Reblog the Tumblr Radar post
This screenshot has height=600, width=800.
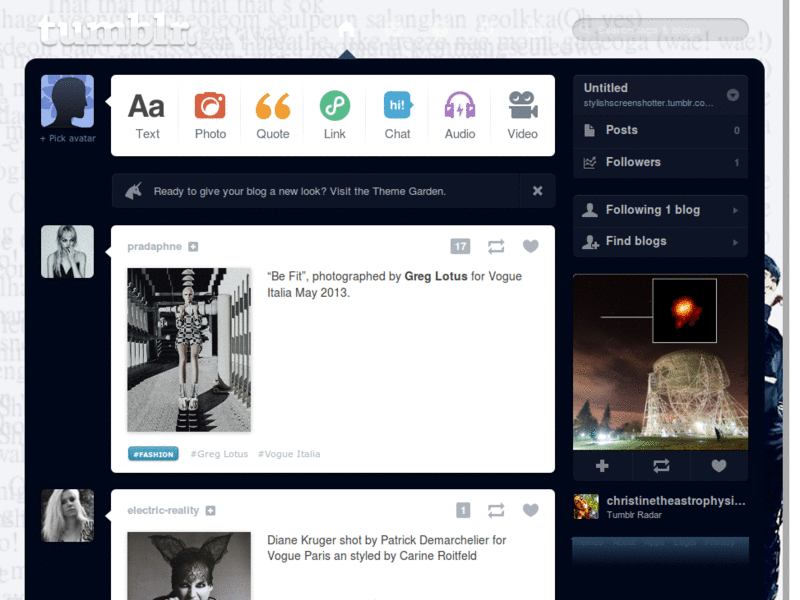point(661,466)
